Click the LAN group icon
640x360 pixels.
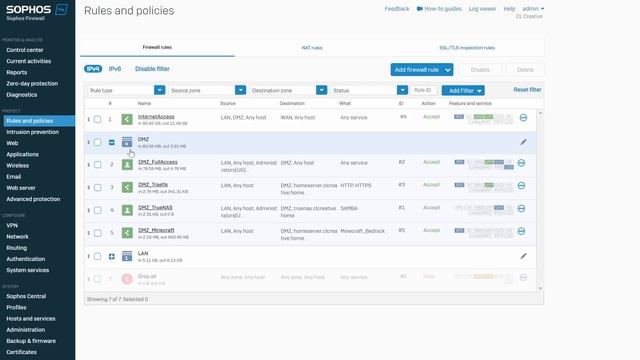pos(127,256)
